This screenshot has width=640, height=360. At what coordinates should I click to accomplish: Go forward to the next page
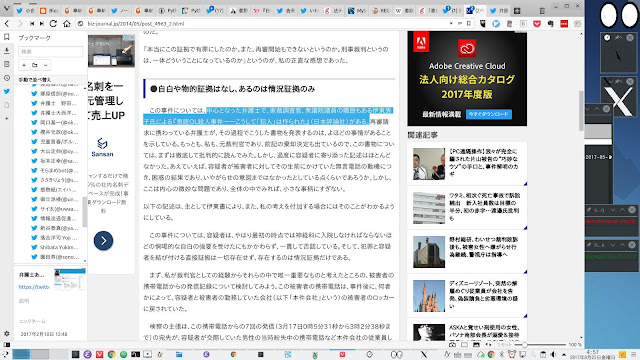19,24
